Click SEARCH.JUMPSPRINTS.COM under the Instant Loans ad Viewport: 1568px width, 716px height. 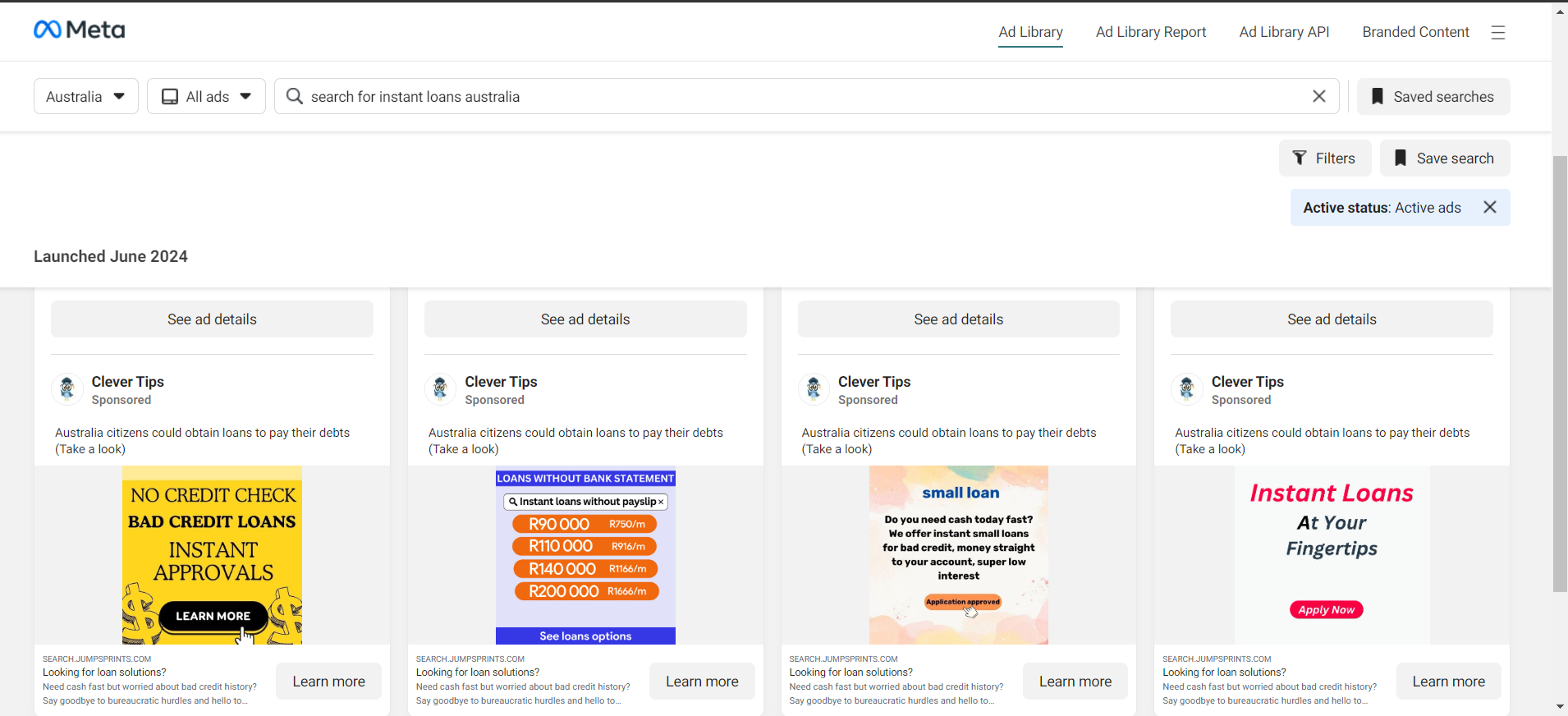pos(1217,659)
